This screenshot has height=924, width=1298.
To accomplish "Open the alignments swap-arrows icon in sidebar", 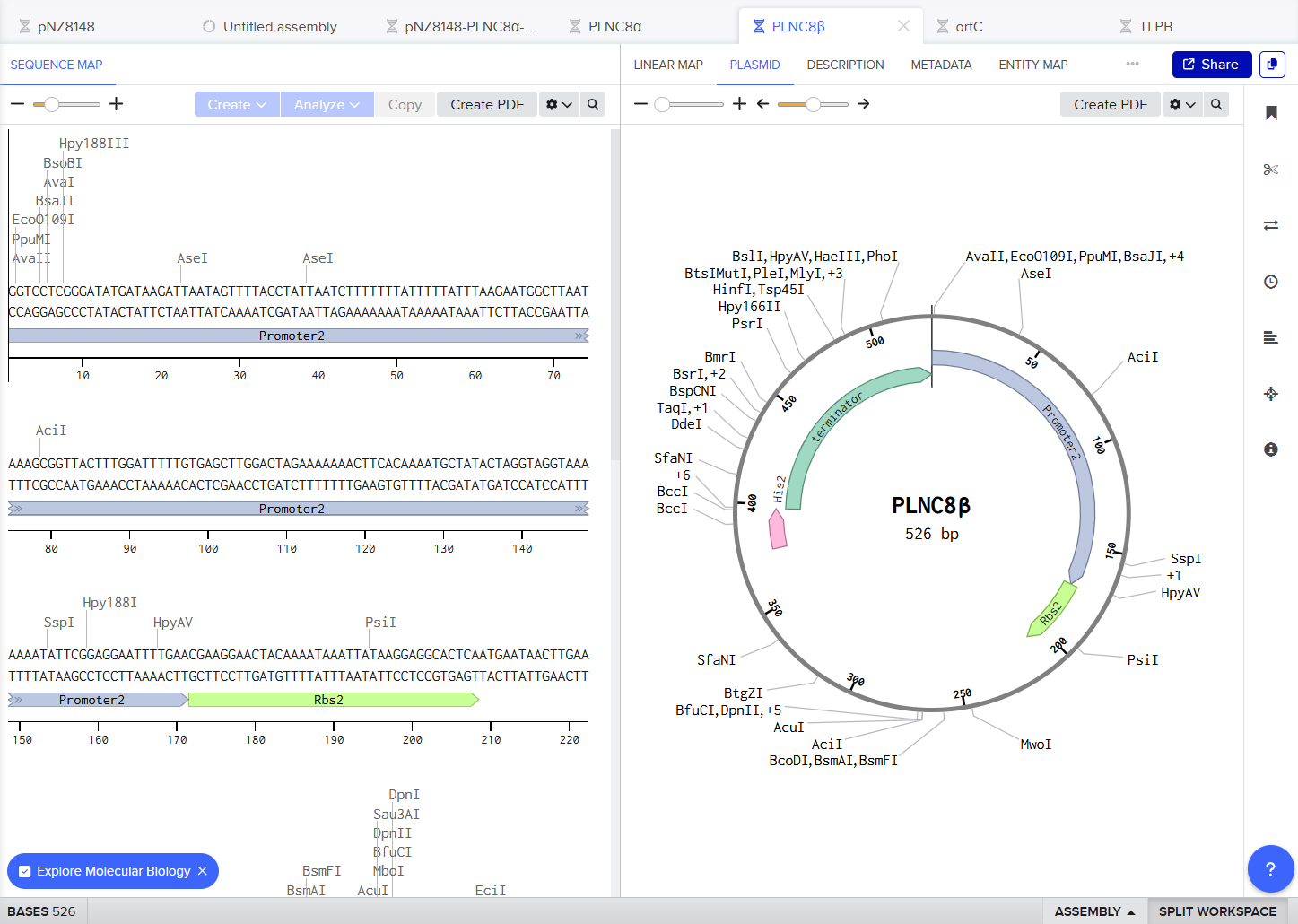I will 1271,225.
